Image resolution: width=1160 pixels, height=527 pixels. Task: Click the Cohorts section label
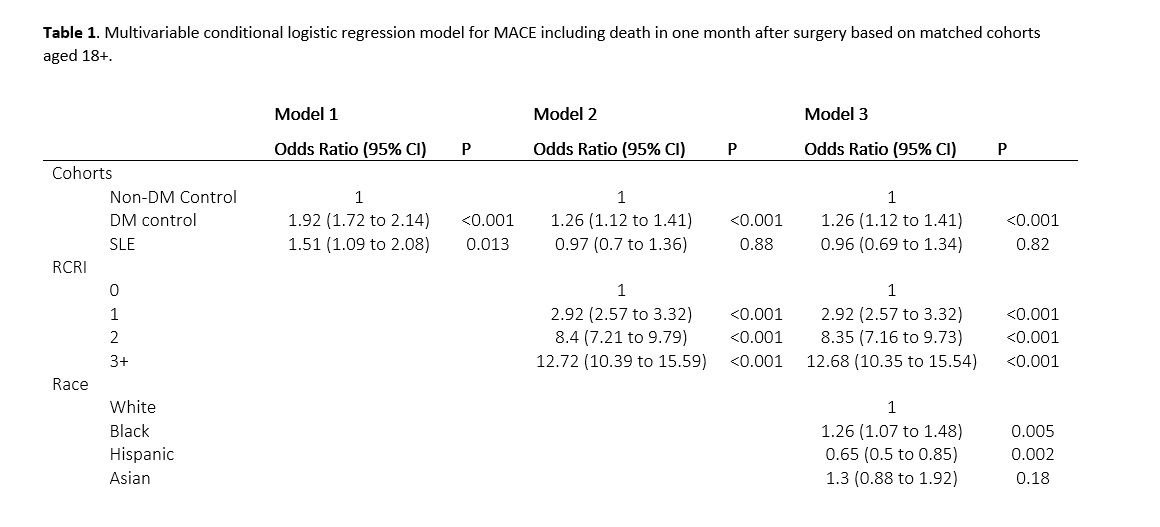pos(82,173)
